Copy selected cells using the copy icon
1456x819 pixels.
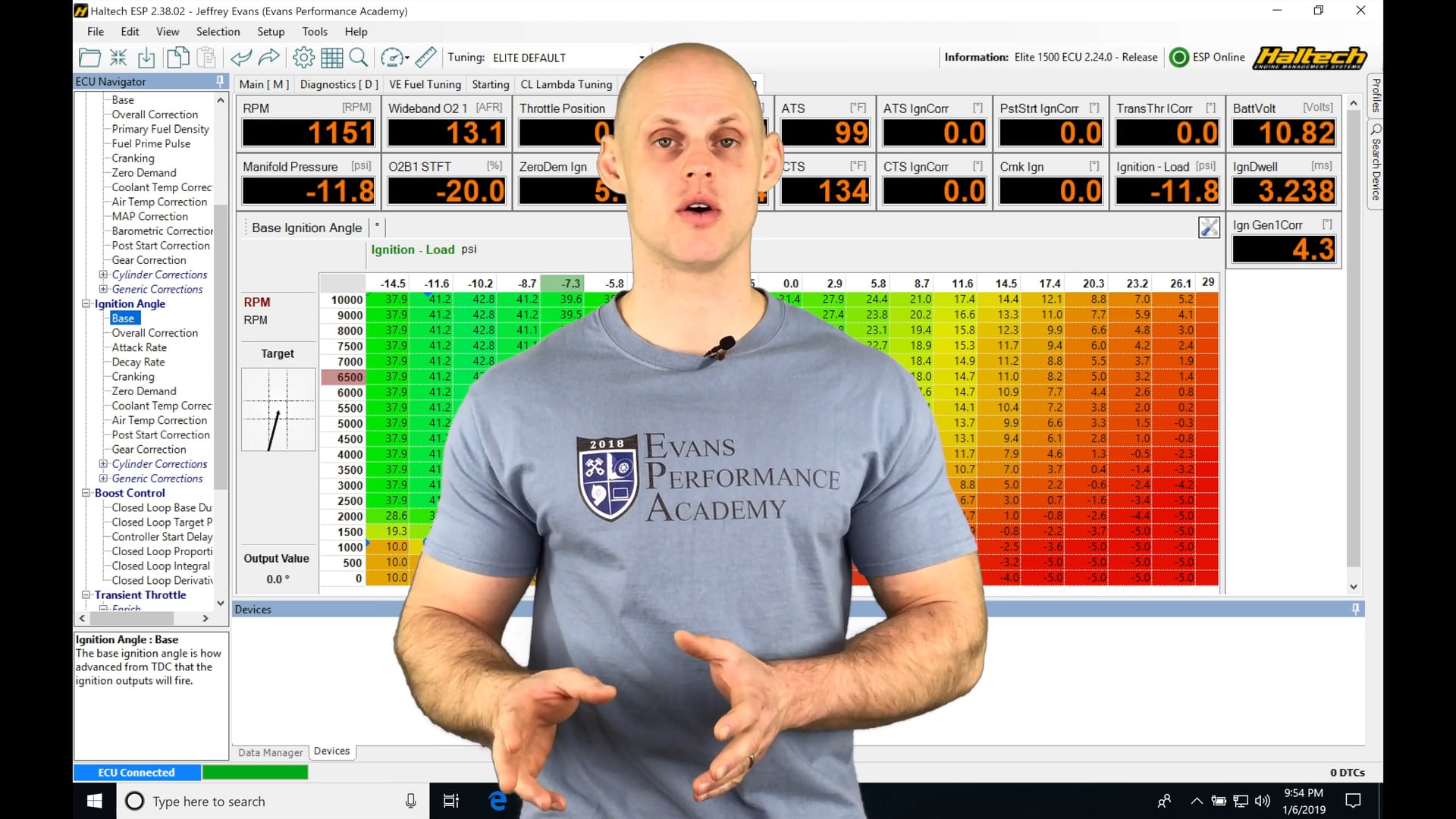click(x=177, y=57)
